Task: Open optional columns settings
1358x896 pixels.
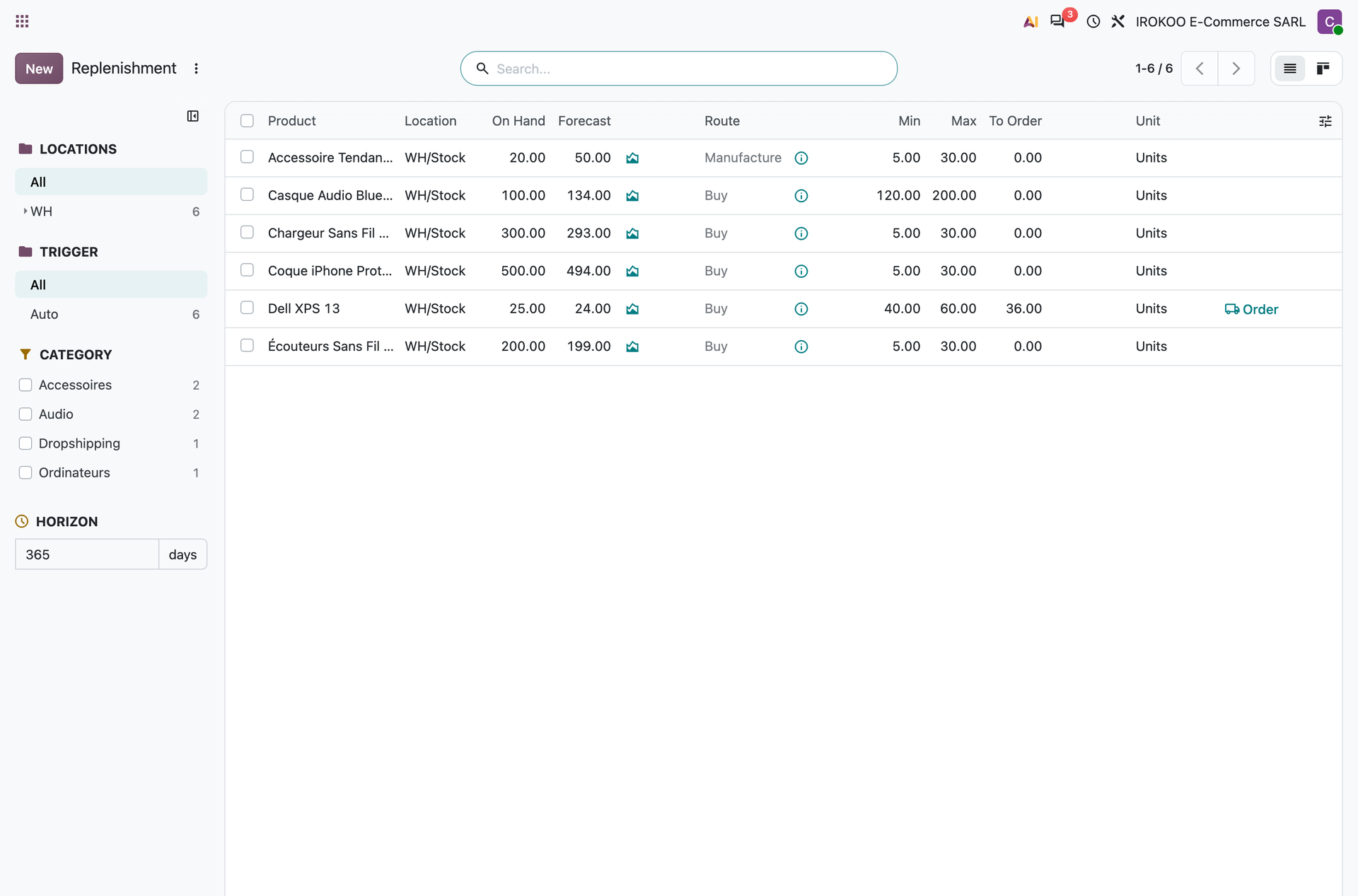Action: pos(1325,122)
